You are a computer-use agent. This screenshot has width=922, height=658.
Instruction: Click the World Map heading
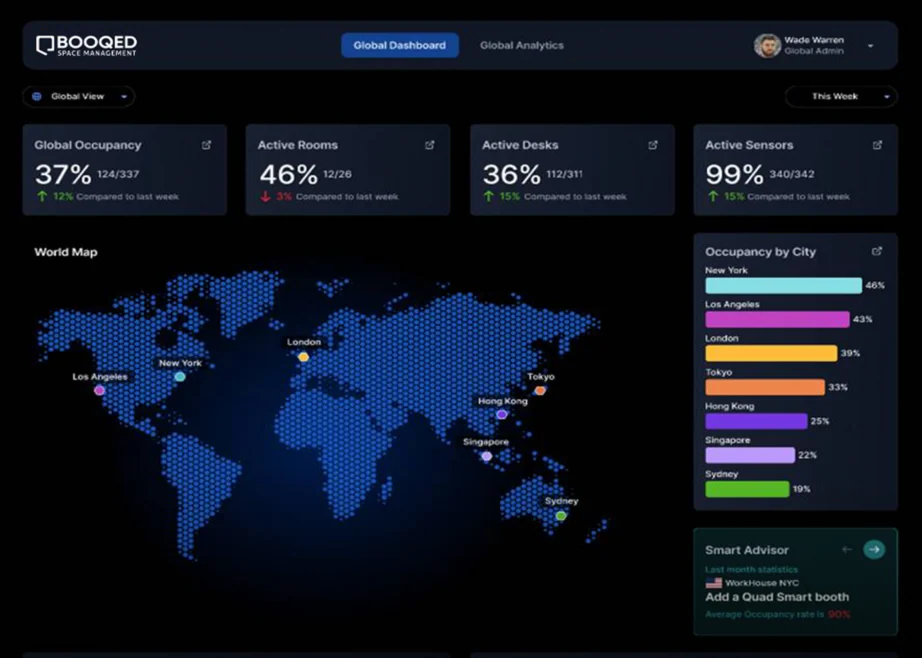click(66, 252)
